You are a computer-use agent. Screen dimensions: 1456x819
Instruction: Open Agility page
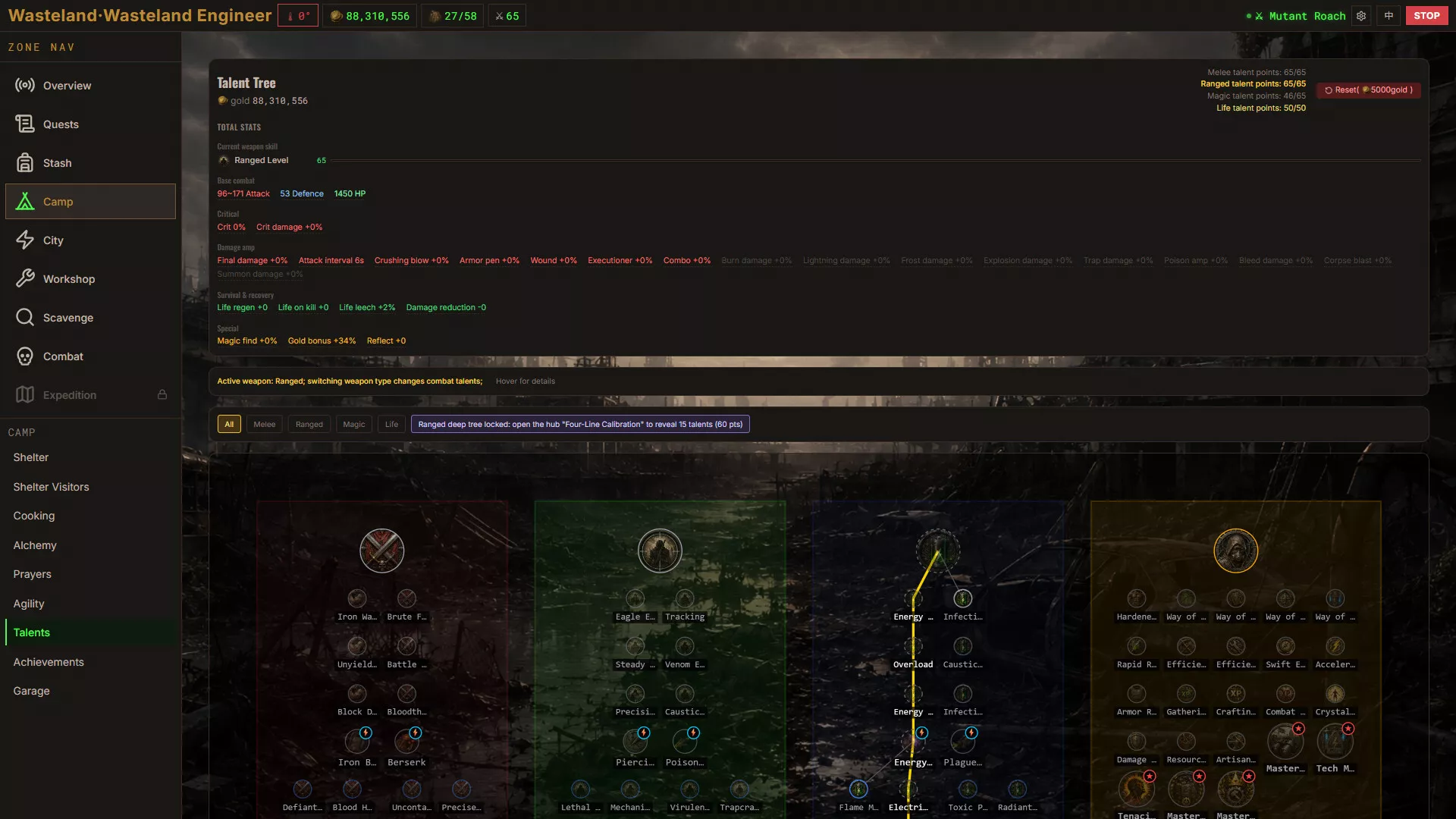(90, 604)
